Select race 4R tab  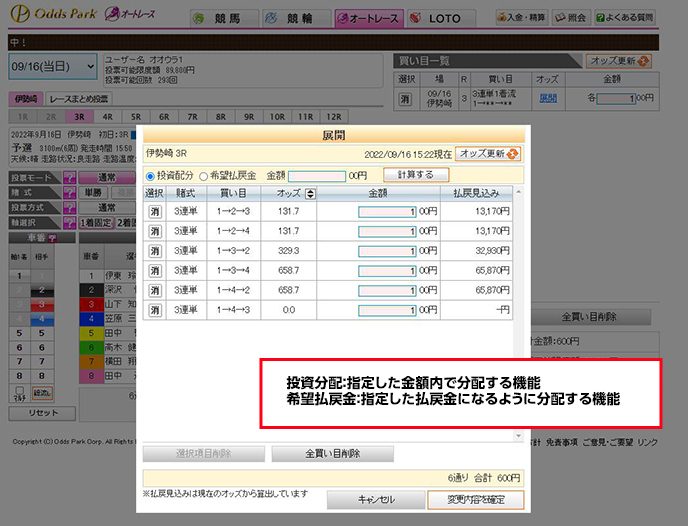click(108, 117)
